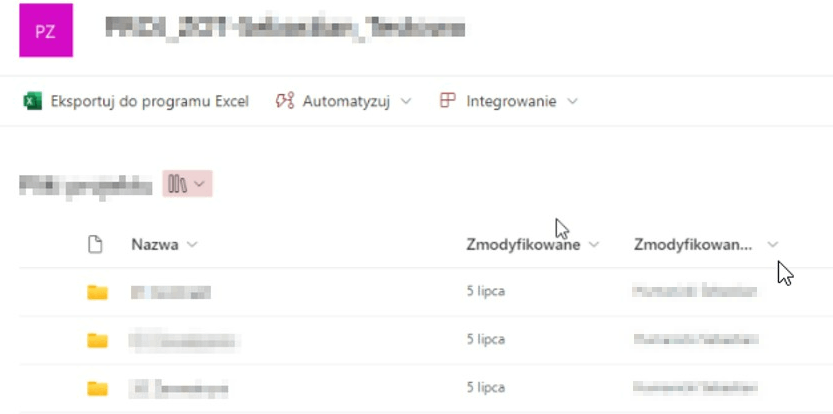833x414 pixels.
Task: Select the third folder icon in list
Action: point(97,388)
